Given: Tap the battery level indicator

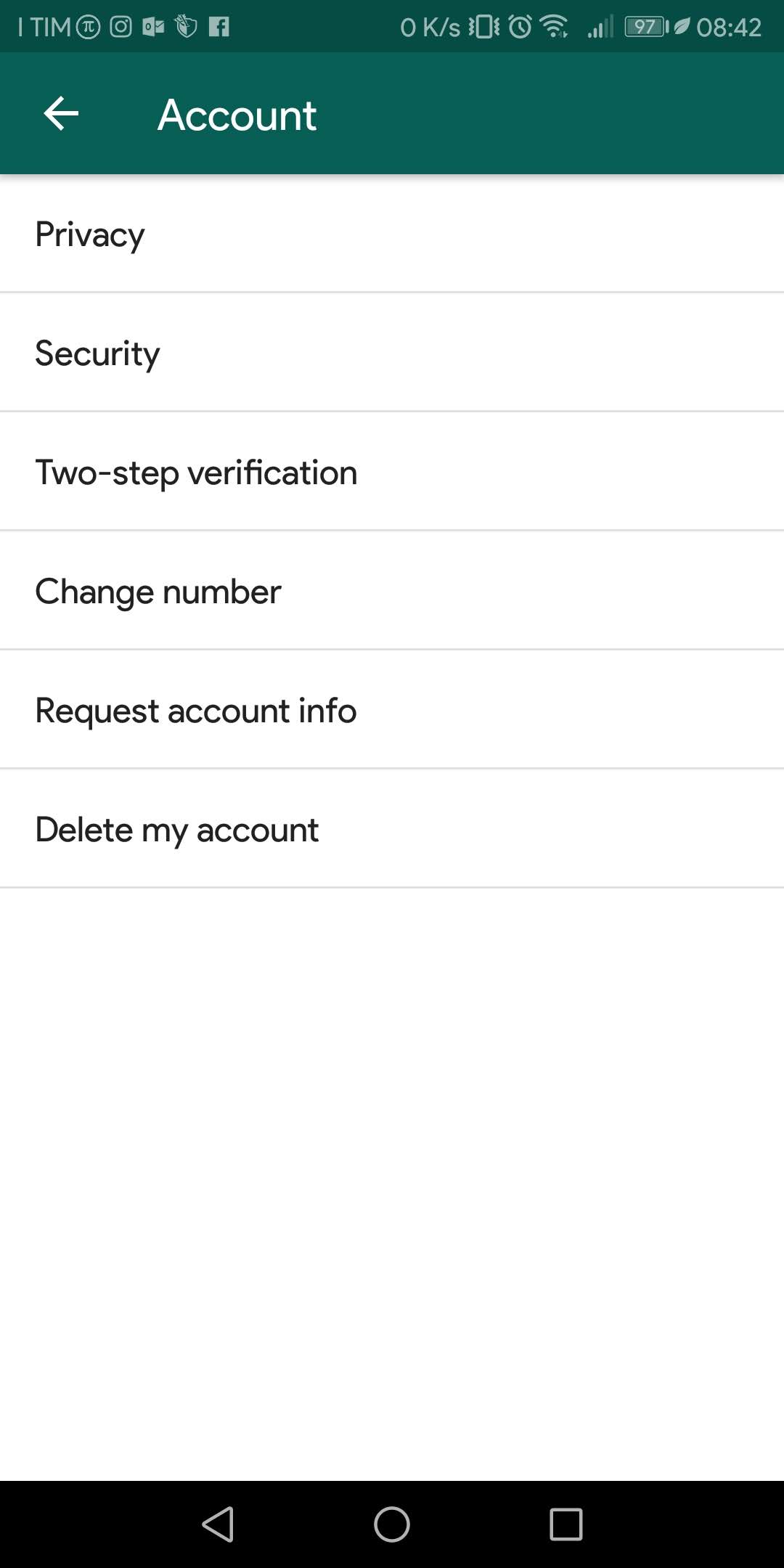Looking at the screenshot, I should pos(645,27).
